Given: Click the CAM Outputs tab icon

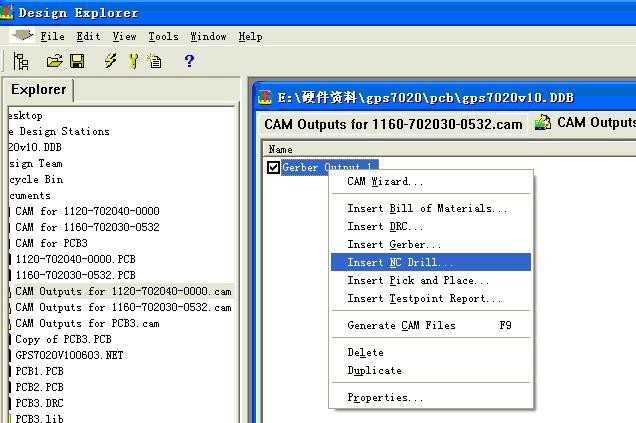Looking at the screenshot, I should (543, 122).
